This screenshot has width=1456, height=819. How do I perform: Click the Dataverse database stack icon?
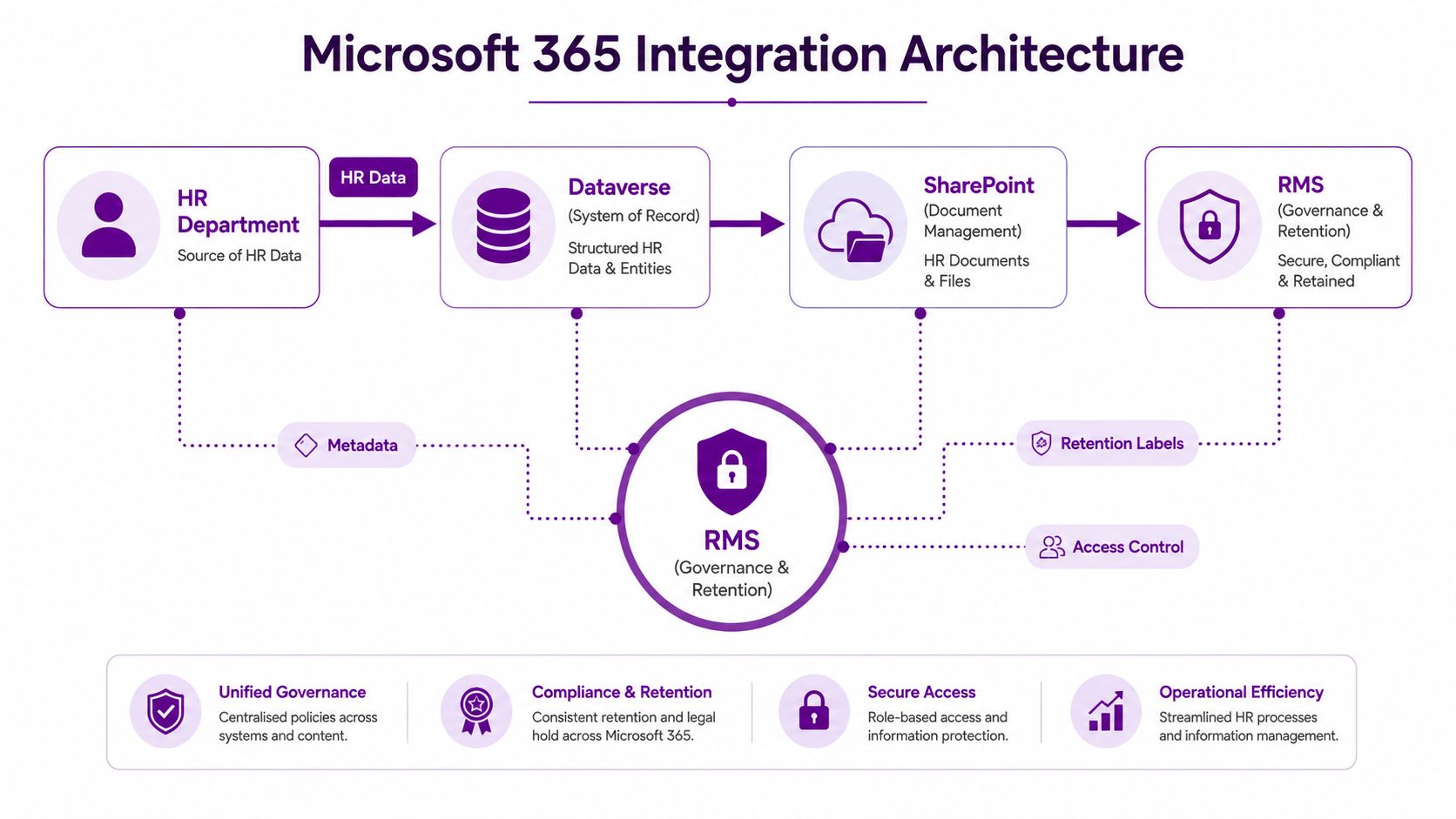tap(503, 225)
